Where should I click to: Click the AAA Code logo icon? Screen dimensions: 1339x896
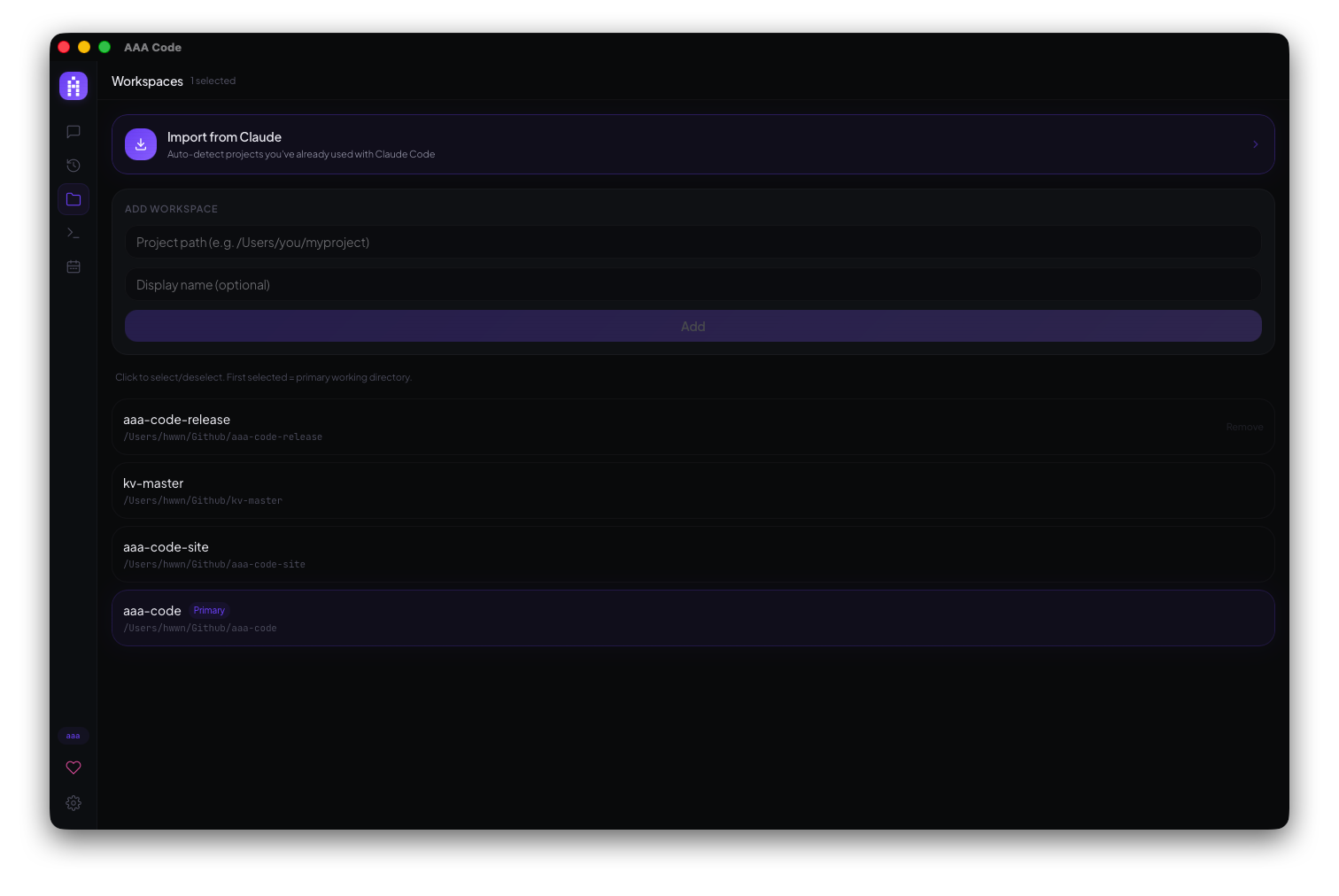pos(74,86)
